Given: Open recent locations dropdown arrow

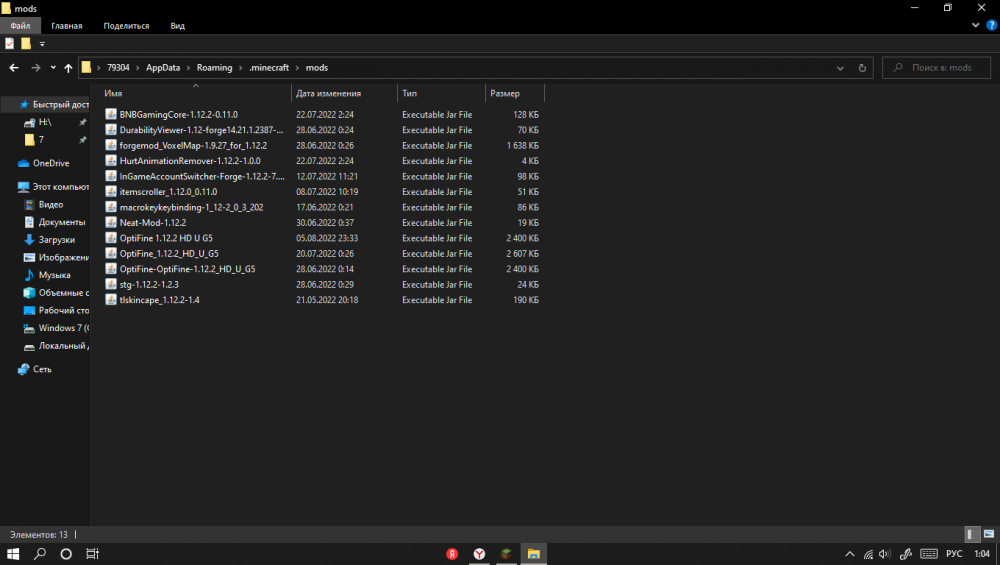Looking at the screenshot, I should pos(53,68).
